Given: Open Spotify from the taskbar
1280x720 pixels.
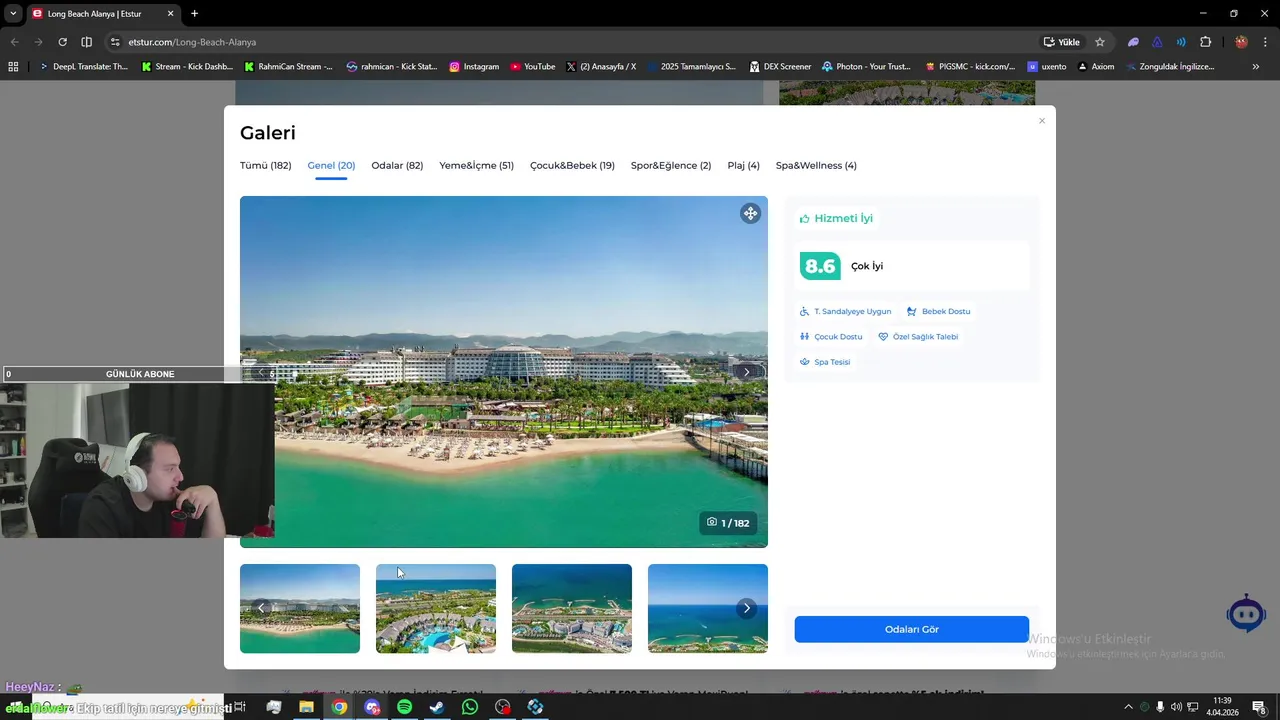Looking at the screenshot, I should (x=404, y=707).
